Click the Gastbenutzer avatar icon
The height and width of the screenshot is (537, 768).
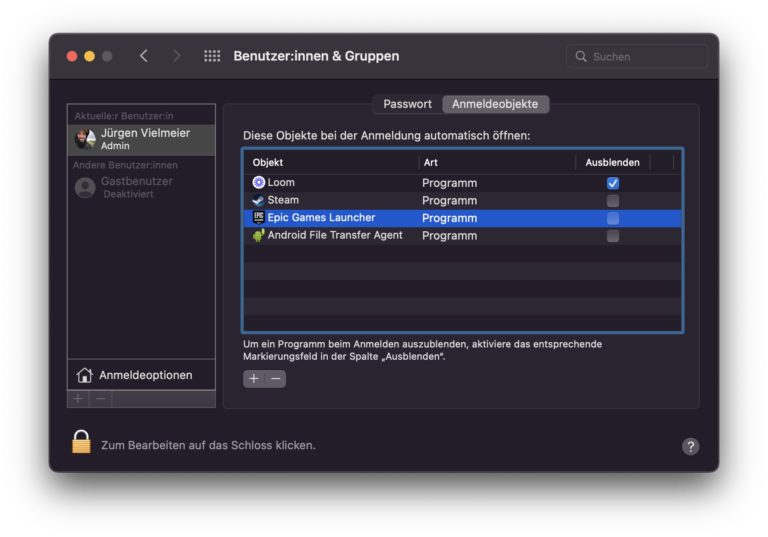[x=85, y=187]
